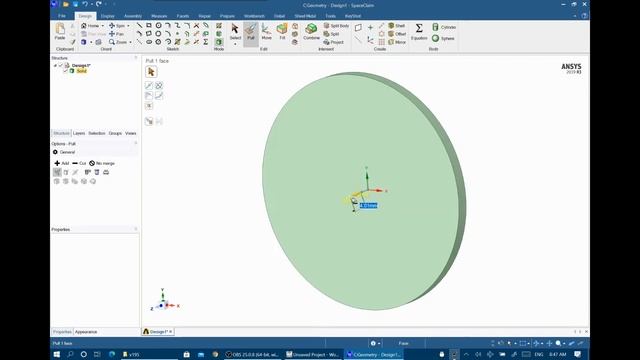Screen dimensions: 640x360
Task: Click the Undo icon in title bar
Action: [x=84, y=4]
